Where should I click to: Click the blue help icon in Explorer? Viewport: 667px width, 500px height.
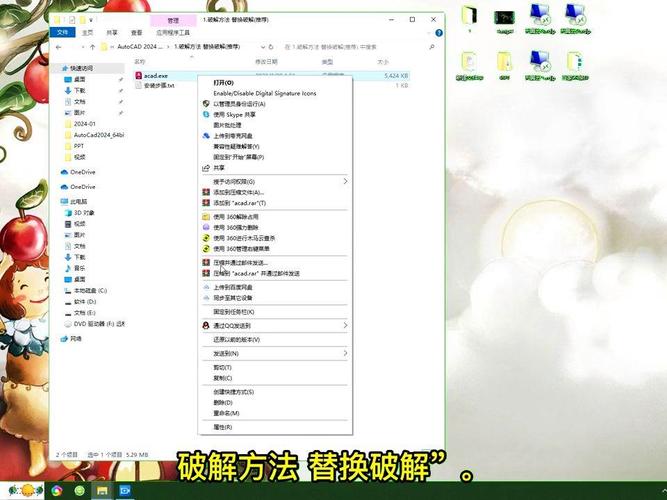pos(439,33)
